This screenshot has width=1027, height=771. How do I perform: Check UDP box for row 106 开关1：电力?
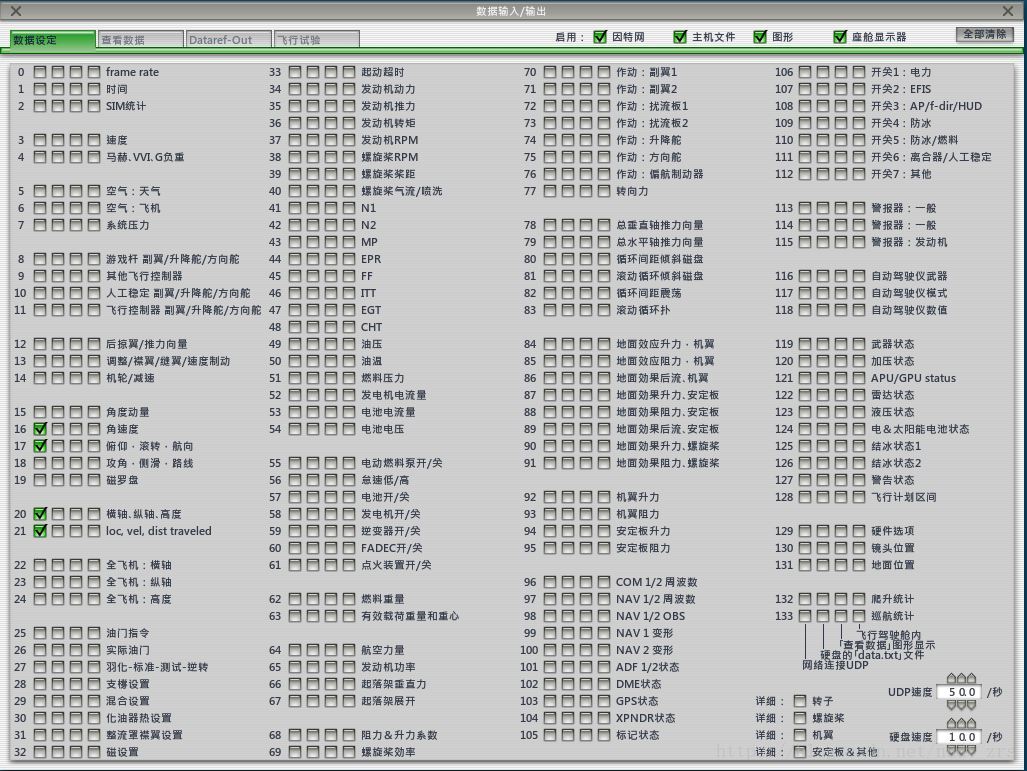click(x=805, y=71)
